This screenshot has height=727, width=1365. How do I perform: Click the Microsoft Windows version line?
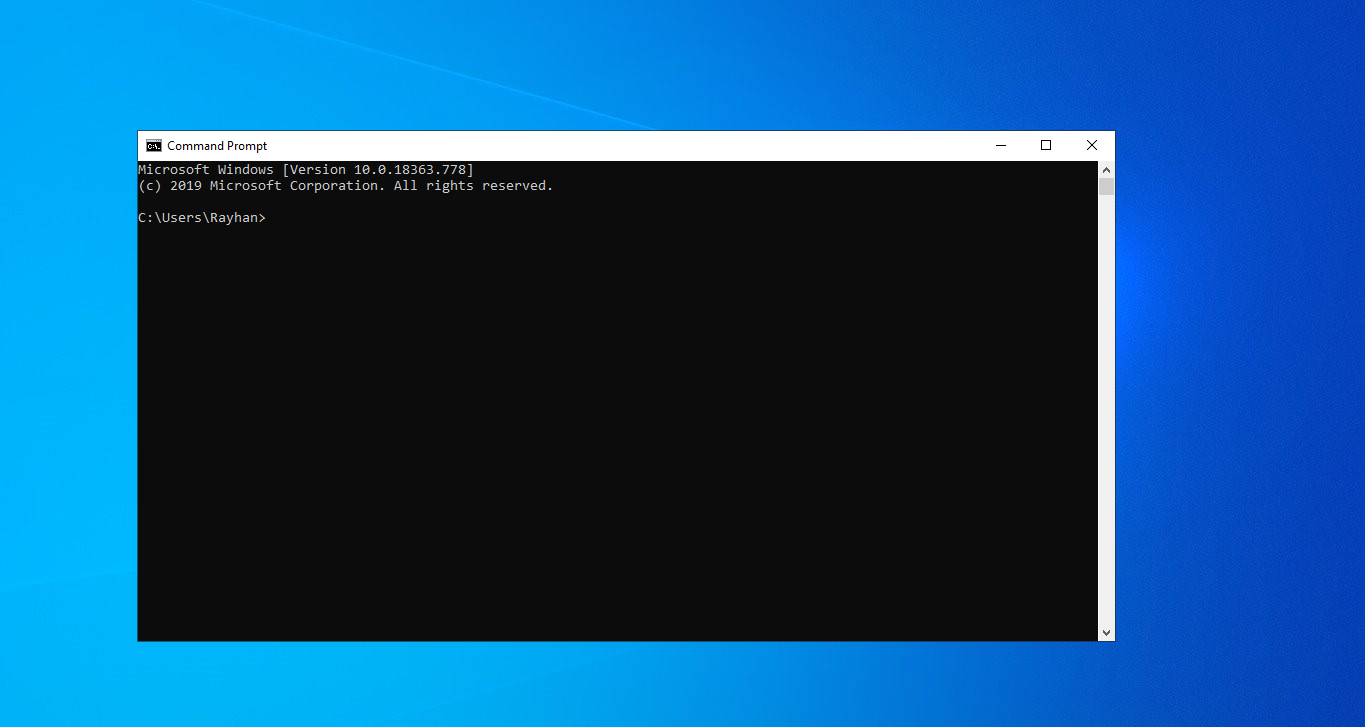click(x=306, y=170)
